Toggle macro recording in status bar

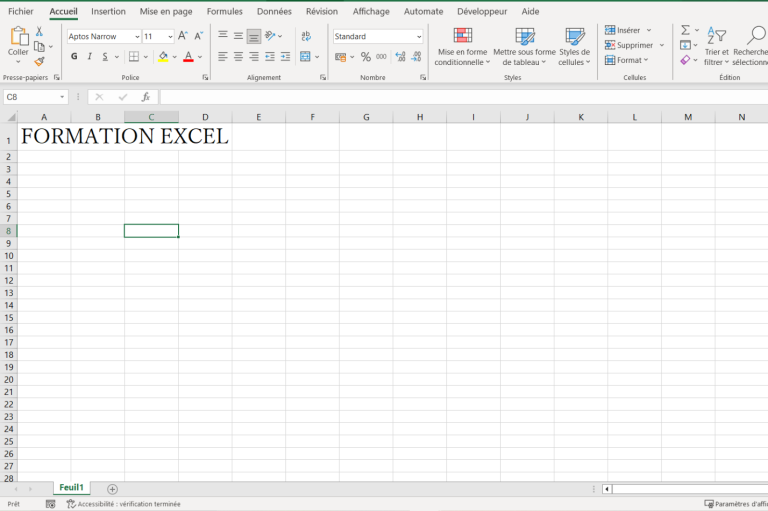pyautogui.click(x=50, y=504)
